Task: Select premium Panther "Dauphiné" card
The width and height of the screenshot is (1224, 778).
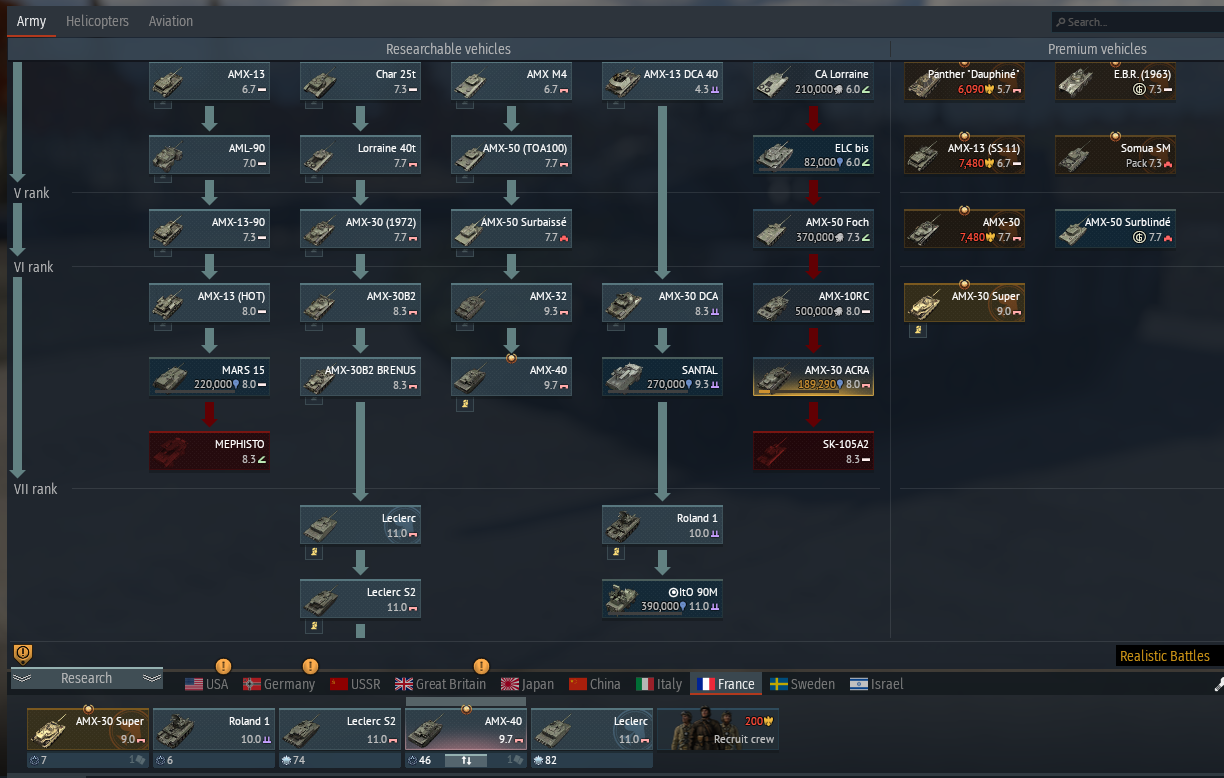Action: click(964, 81)
